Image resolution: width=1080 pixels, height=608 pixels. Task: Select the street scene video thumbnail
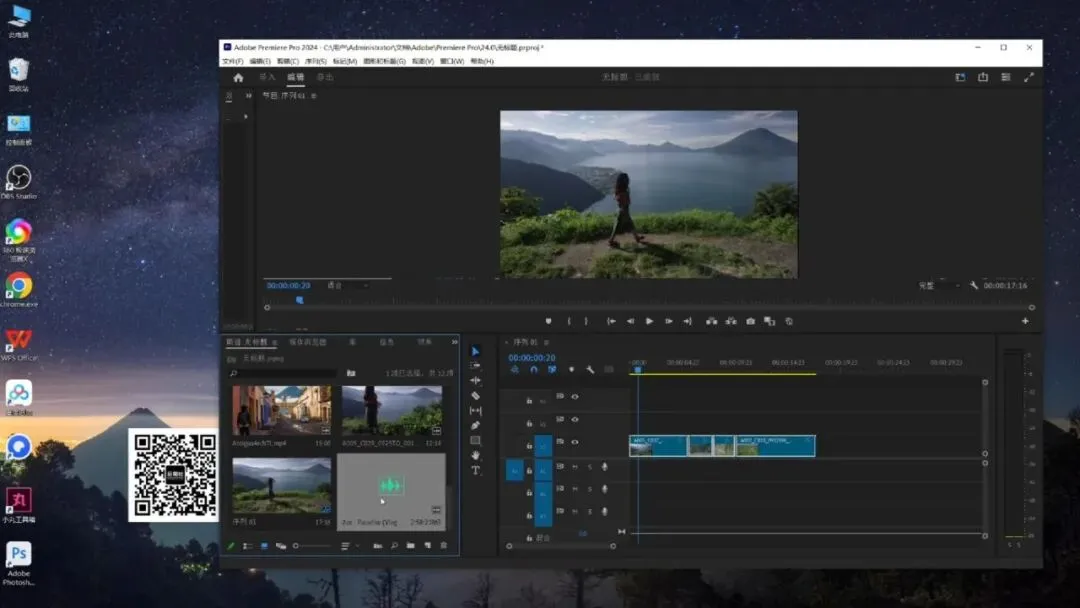(281, 410)
